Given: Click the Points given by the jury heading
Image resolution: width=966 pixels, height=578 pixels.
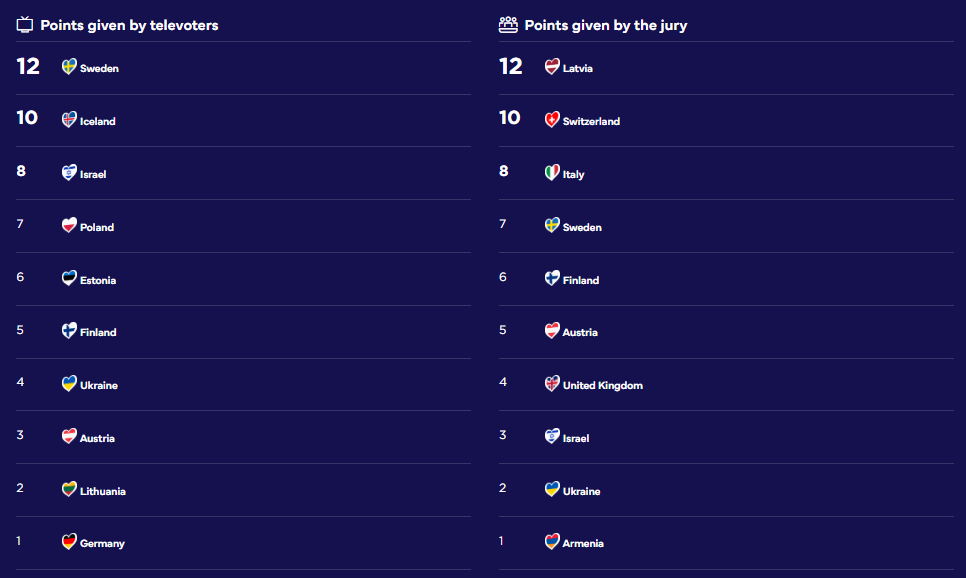Looking at the screenshot, I should 606,25.
